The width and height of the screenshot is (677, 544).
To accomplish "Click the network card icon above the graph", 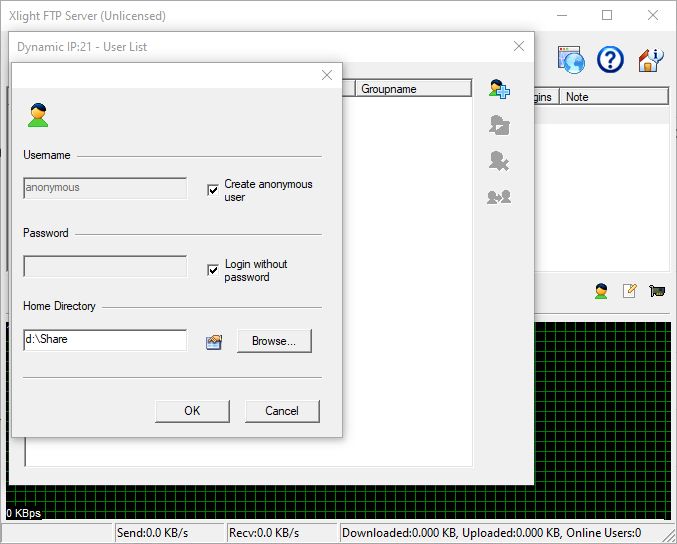I will pyautogui.click(x=657, y=291).
